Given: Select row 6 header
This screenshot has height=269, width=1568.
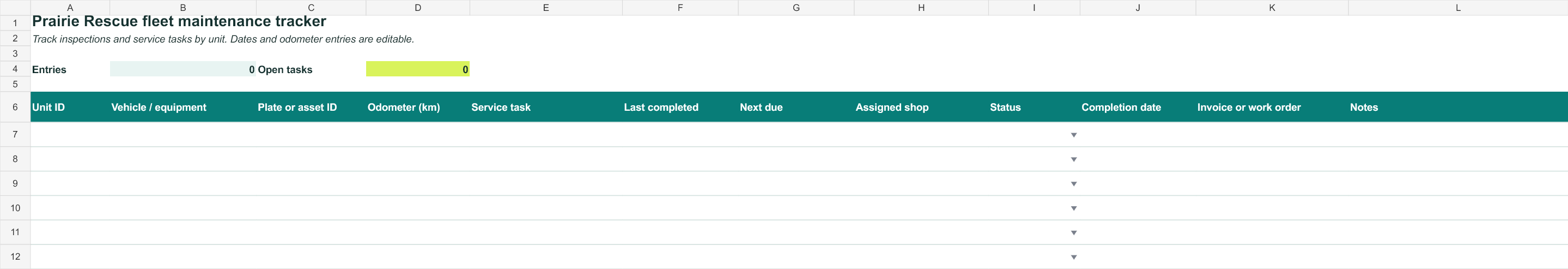Looking at the screenshot, I should coord(15,107).
